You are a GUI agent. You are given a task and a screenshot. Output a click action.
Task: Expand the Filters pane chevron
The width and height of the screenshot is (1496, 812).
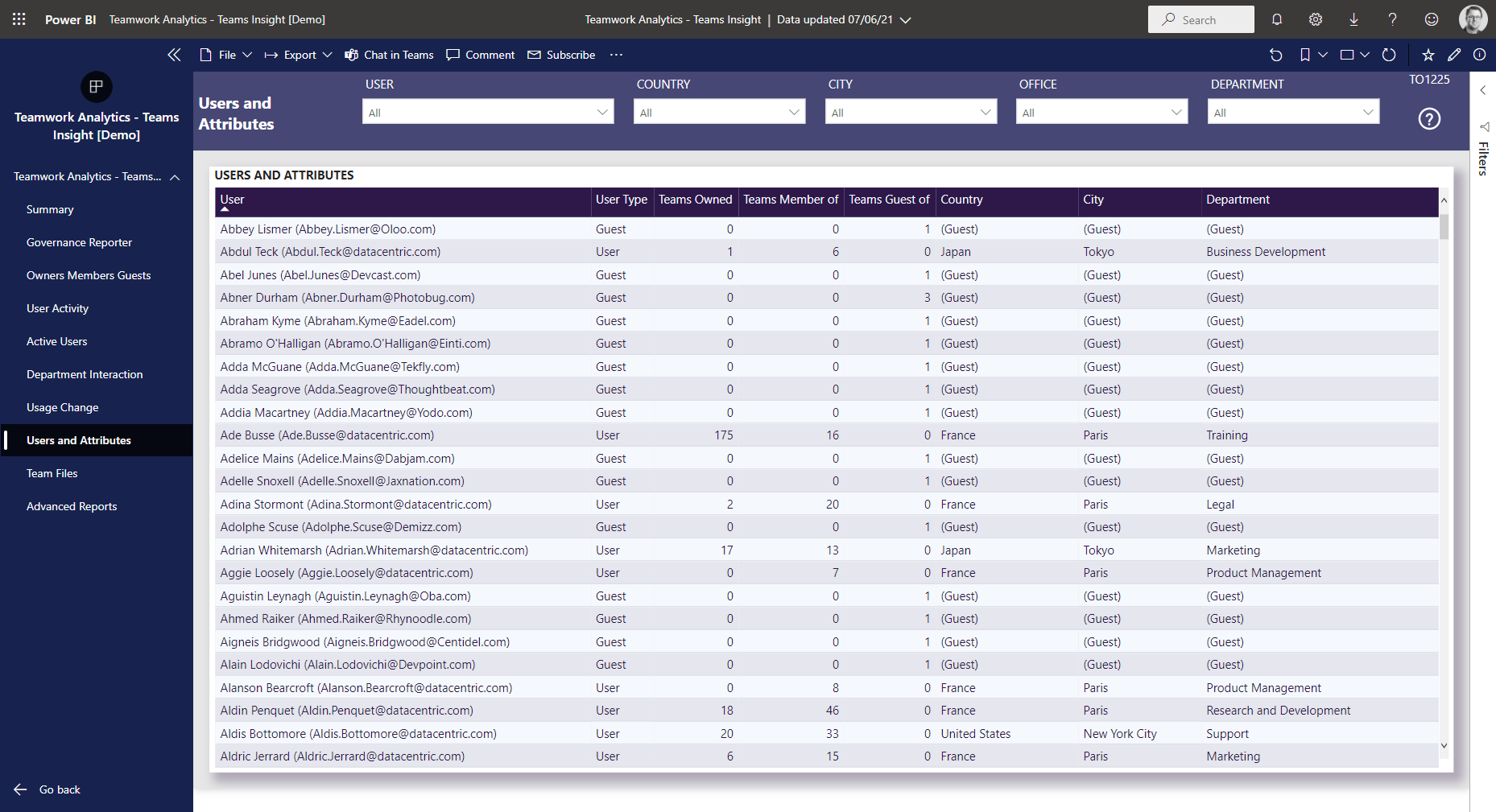[1483, 90]
